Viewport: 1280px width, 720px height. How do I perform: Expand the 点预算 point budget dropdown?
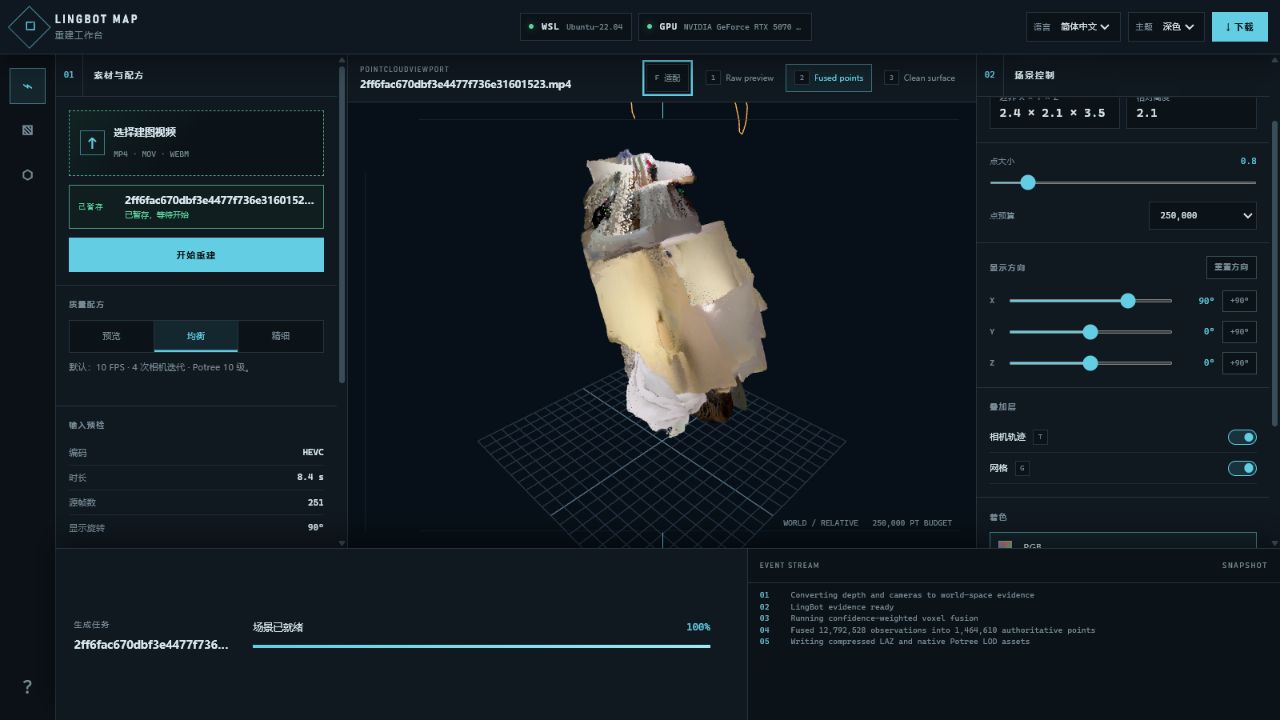[x=1202, y=215]
